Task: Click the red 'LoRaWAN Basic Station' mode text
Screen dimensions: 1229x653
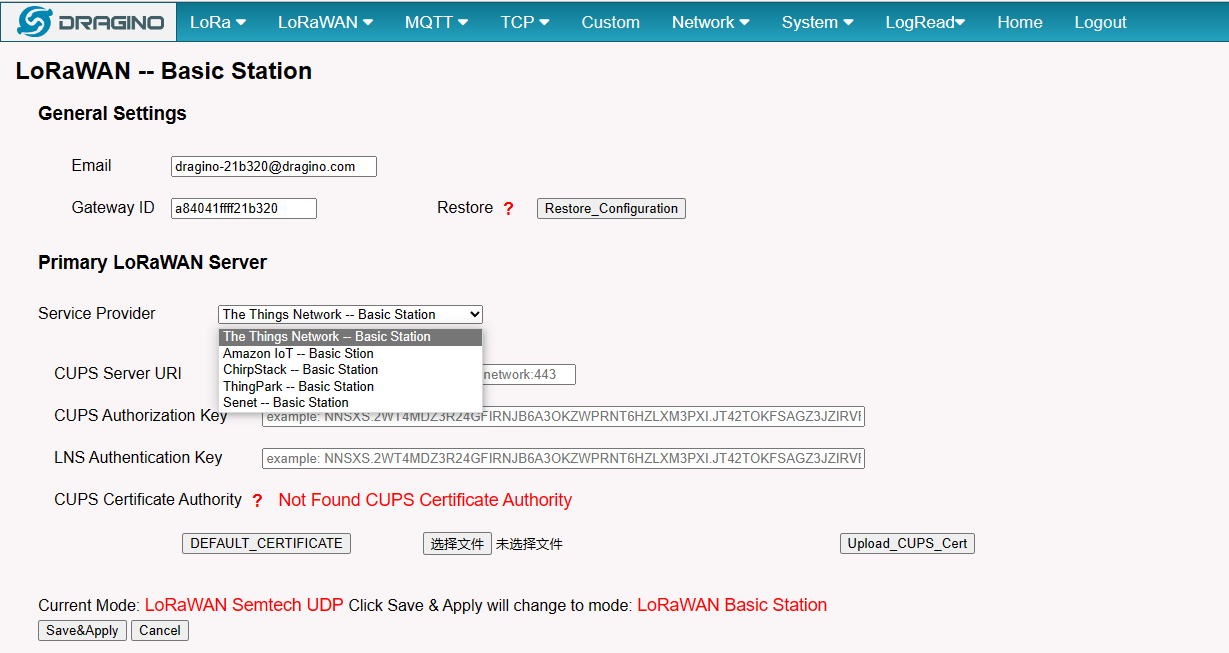Action: pos(732,605)
